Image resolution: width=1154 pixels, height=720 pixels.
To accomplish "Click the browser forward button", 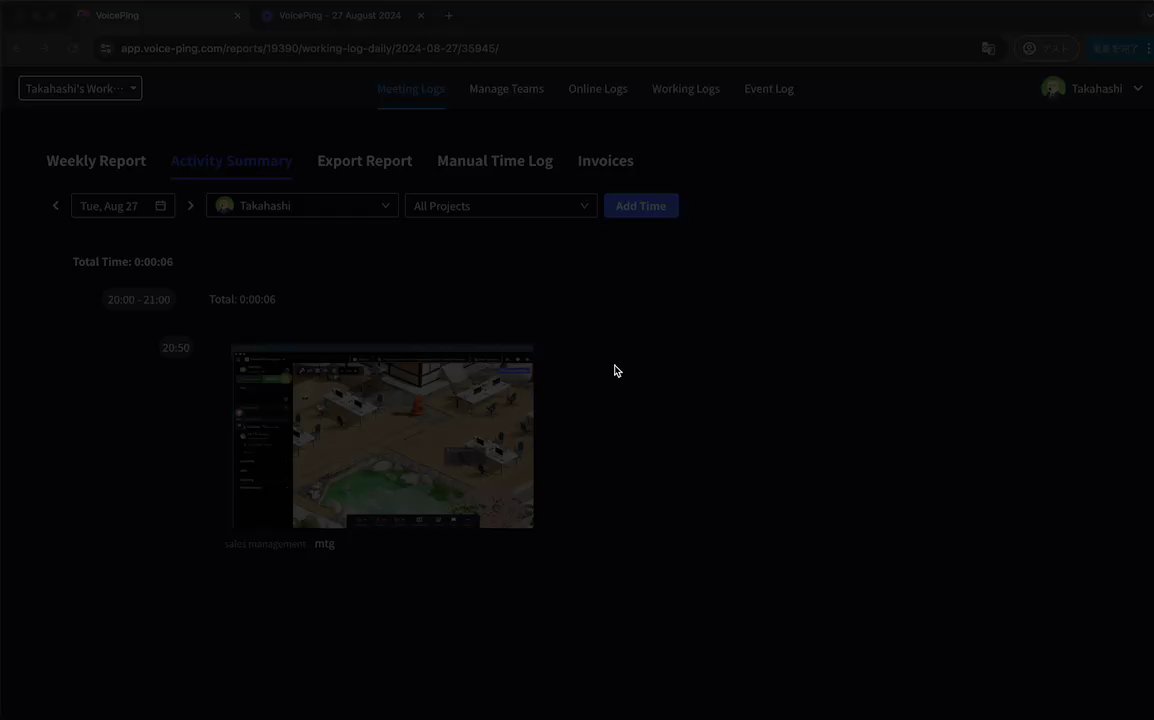I will click(x=44, y=49).
